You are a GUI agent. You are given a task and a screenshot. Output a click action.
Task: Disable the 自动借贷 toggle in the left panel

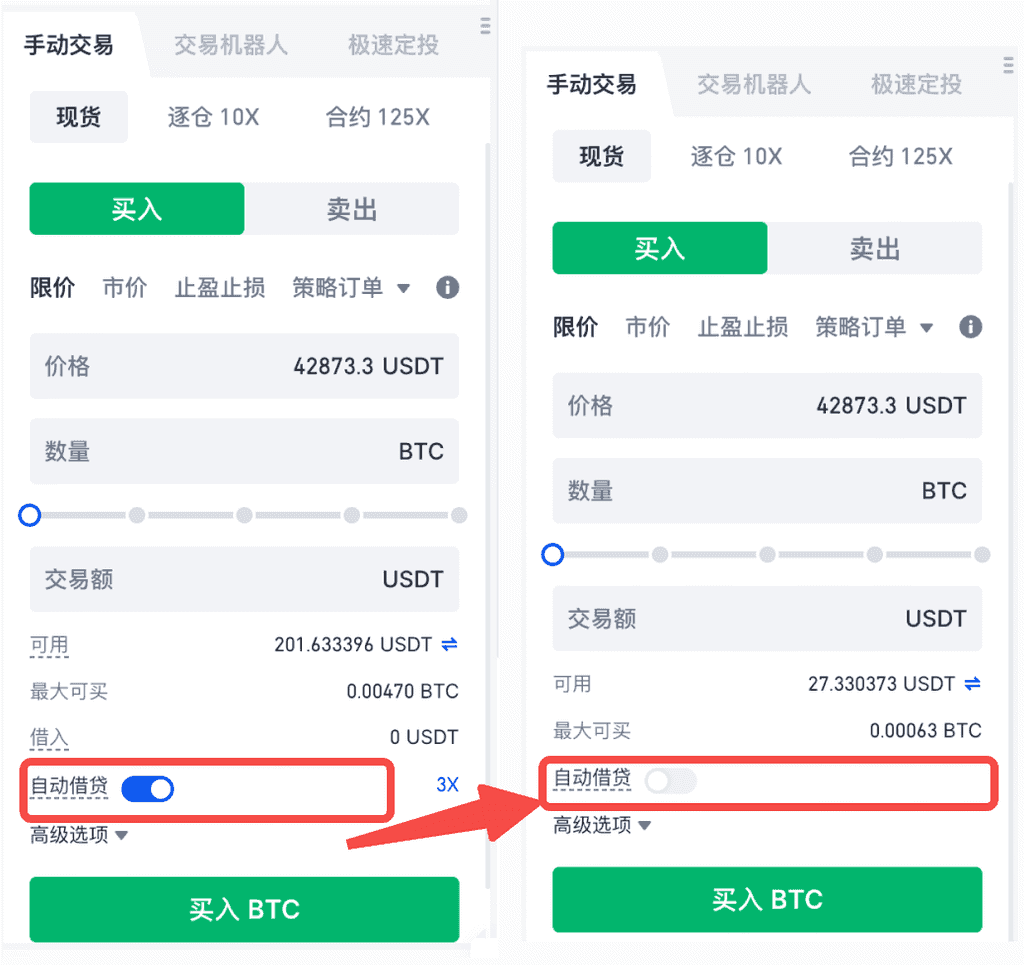click(148, 789)
